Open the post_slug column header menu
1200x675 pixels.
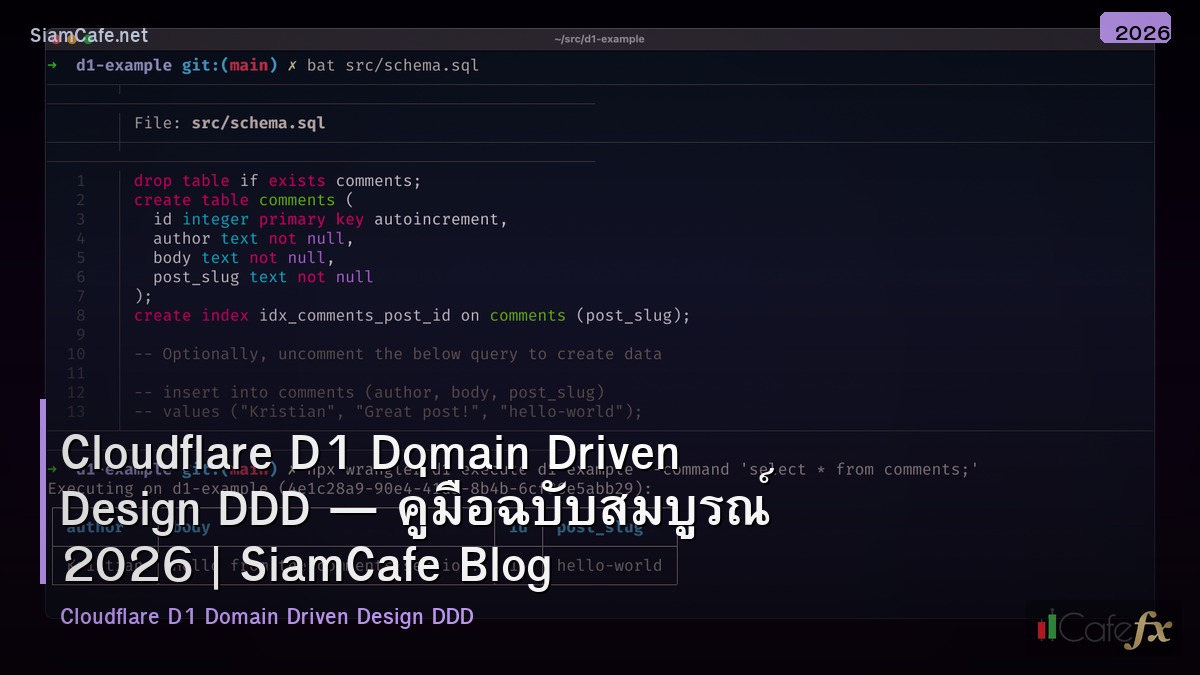(x=600, y=527)
